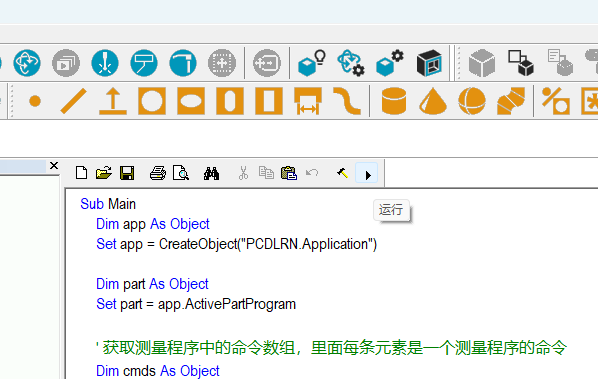The width and height of the screenshot is (598, 379).
Task: Select the orange Cylinder feature icon
Action: 394,101
